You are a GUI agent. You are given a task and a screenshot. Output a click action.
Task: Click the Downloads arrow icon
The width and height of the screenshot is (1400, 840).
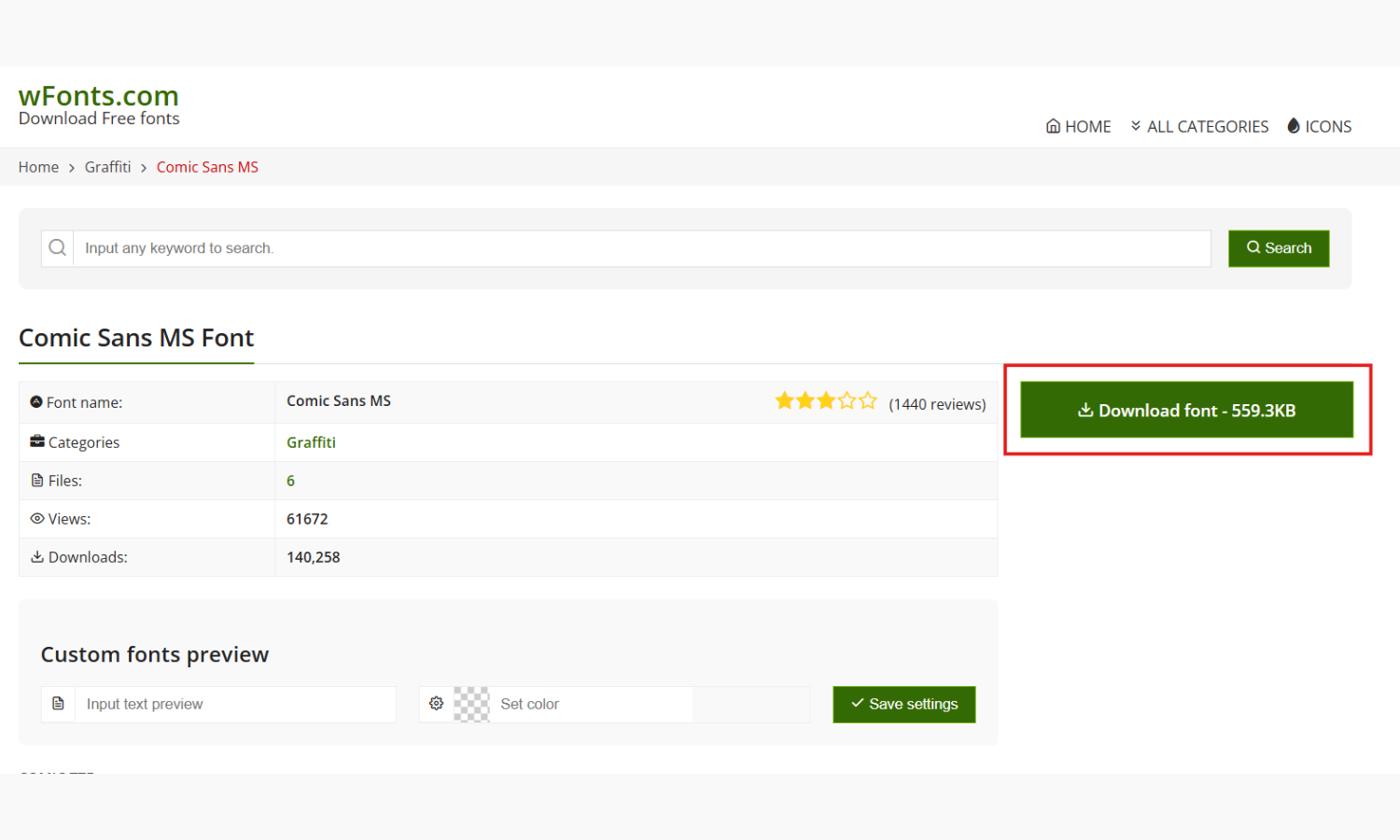click(x=37, y=556)
